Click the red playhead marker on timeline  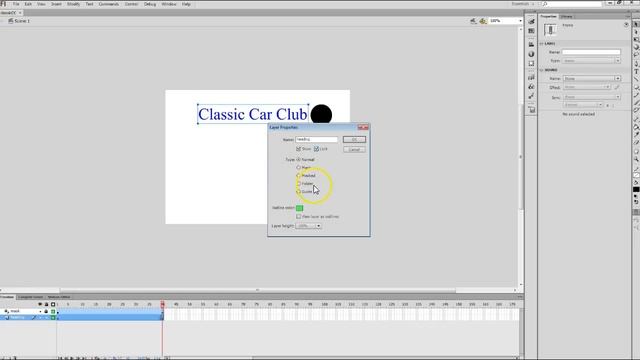pos(162,304)
